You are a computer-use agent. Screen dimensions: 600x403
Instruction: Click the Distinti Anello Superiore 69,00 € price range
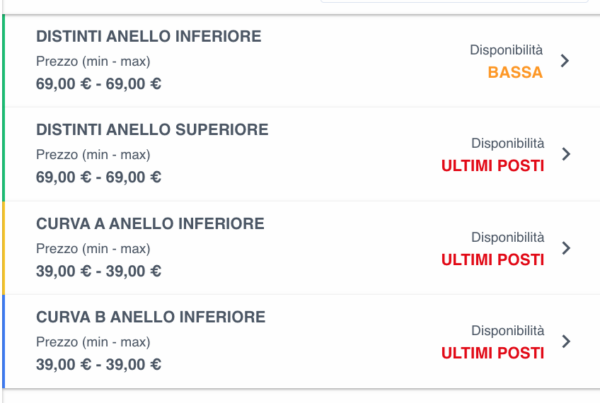click(x=98, y=177)
